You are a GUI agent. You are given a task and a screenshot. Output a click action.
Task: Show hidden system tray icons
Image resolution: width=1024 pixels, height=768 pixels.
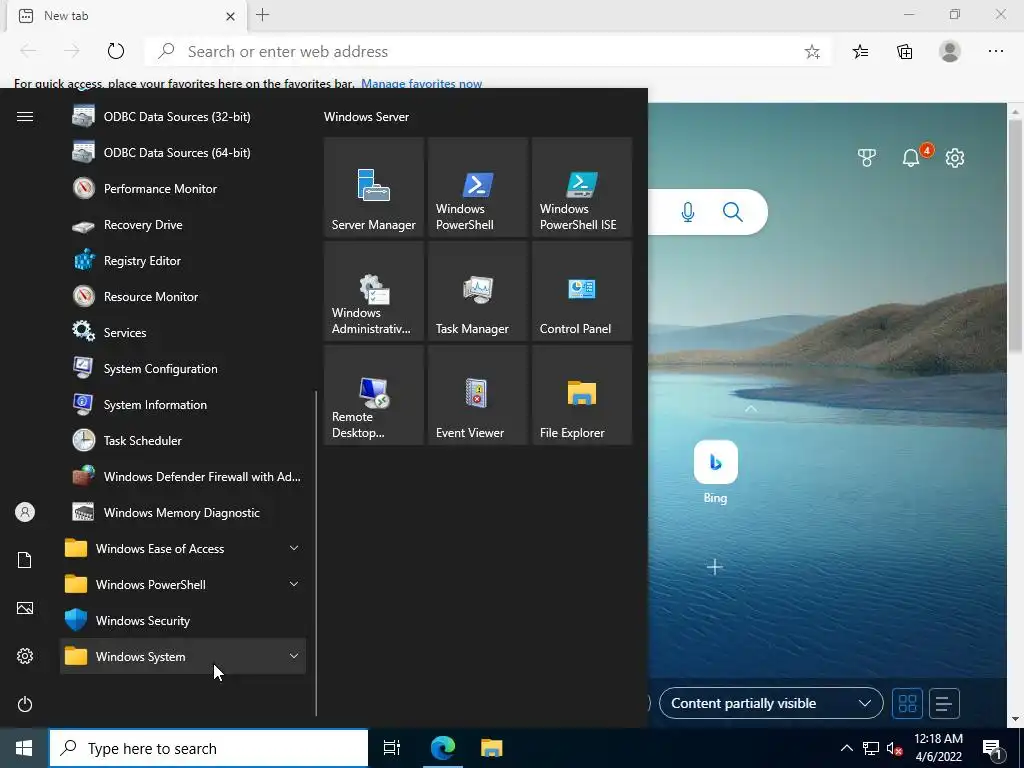846,748
